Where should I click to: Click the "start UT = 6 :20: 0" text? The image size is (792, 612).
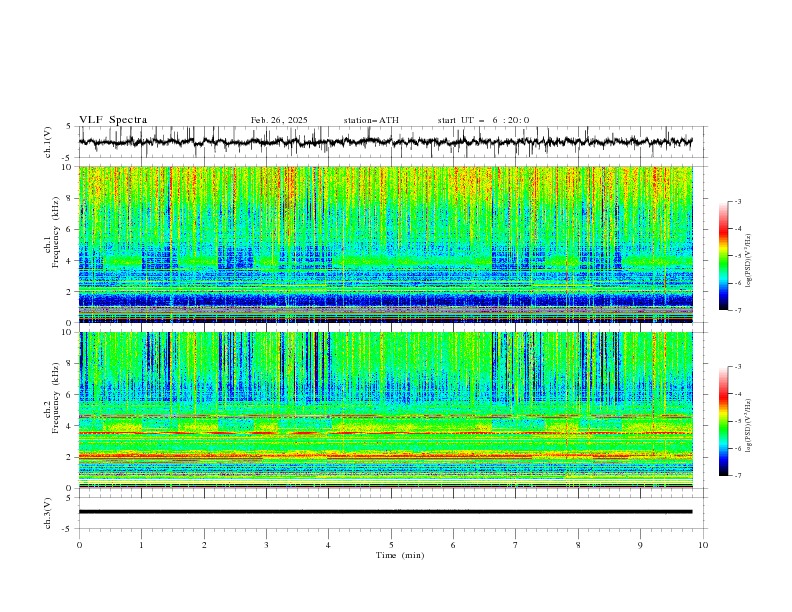point(483,120)
